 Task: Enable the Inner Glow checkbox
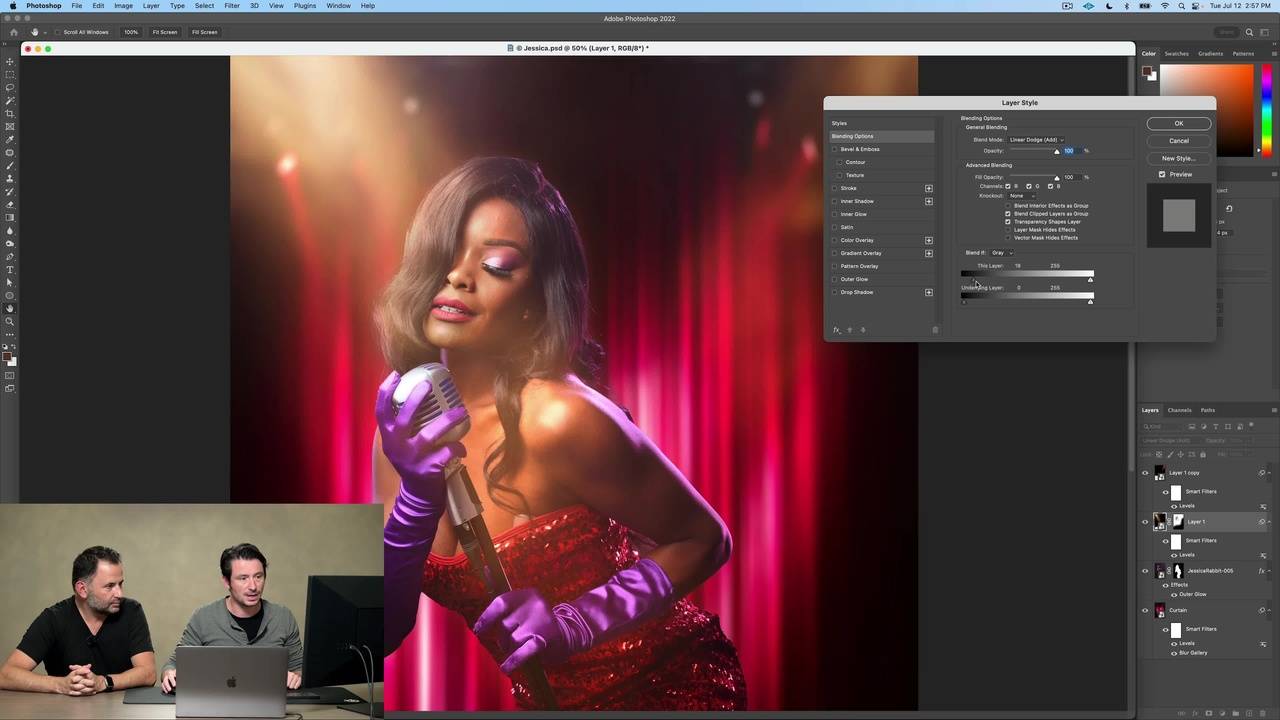pos(836,214)
